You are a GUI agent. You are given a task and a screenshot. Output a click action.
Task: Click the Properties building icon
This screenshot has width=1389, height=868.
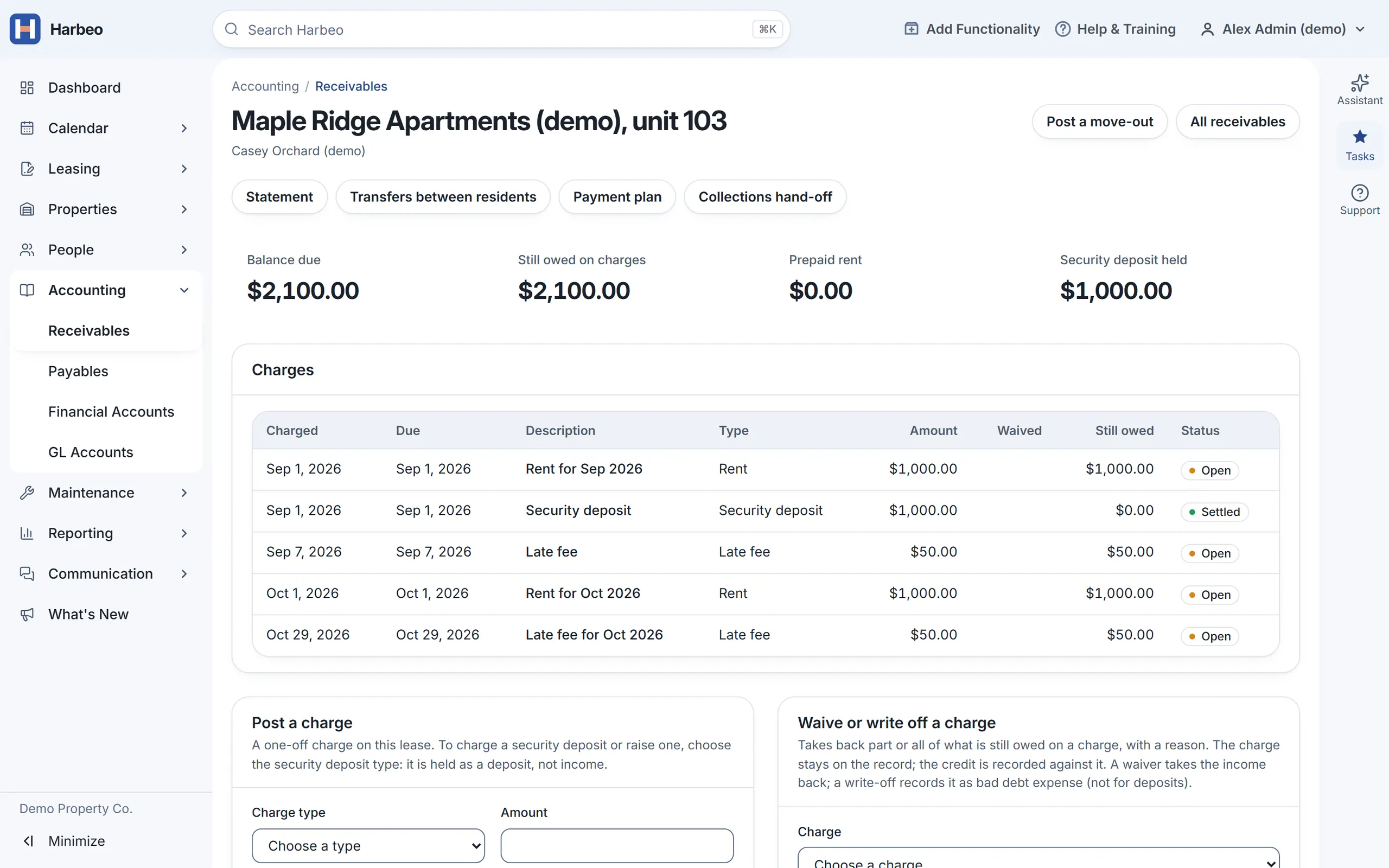(27, 209)
